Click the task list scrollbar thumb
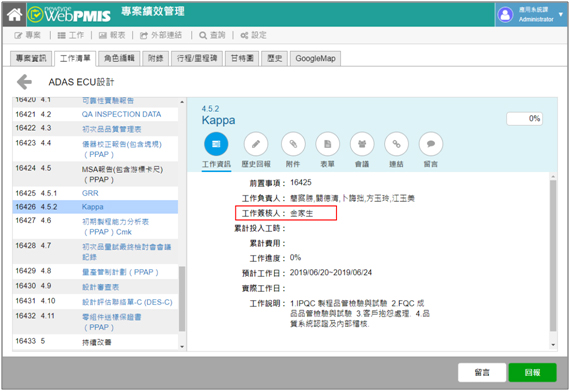Viewport: 570px width, 391px height. pos(182,299)
